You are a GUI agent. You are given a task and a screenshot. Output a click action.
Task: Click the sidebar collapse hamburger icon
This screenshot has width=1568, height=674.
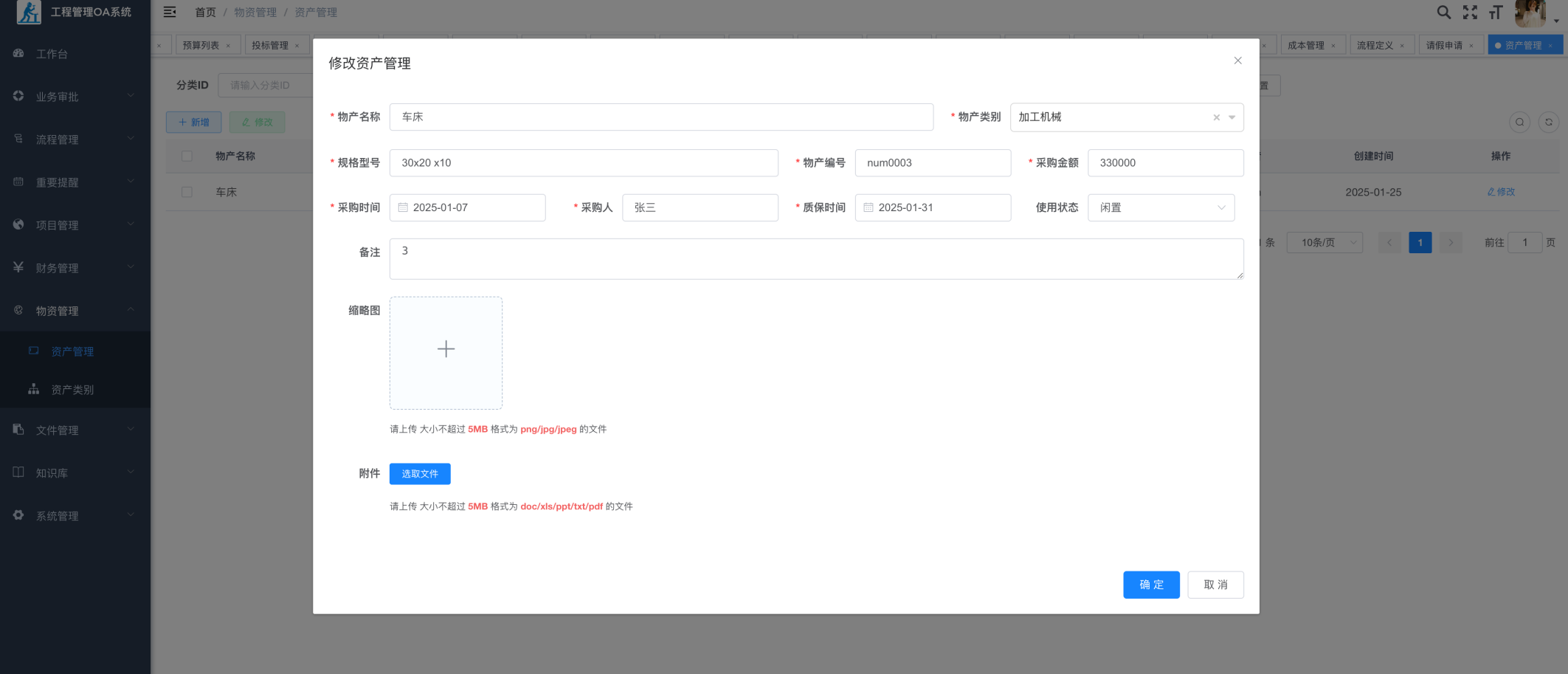pyautogui.click(x=170, y=12)
